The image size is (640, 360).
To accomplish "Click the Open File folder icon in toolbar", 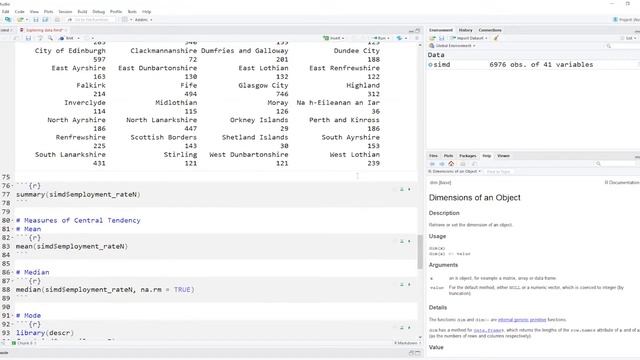I will pyautogui.click(x=20, y=20).
